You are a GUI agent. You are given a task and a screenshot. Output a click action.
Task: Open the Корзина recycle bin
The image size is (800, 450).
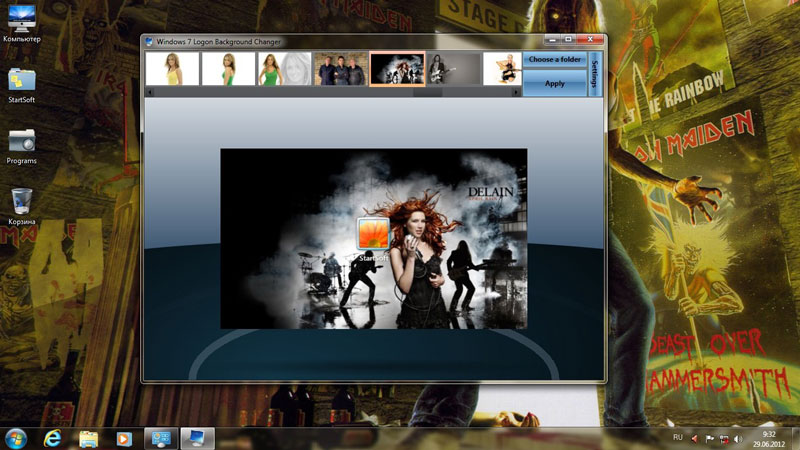click(21, 201)
